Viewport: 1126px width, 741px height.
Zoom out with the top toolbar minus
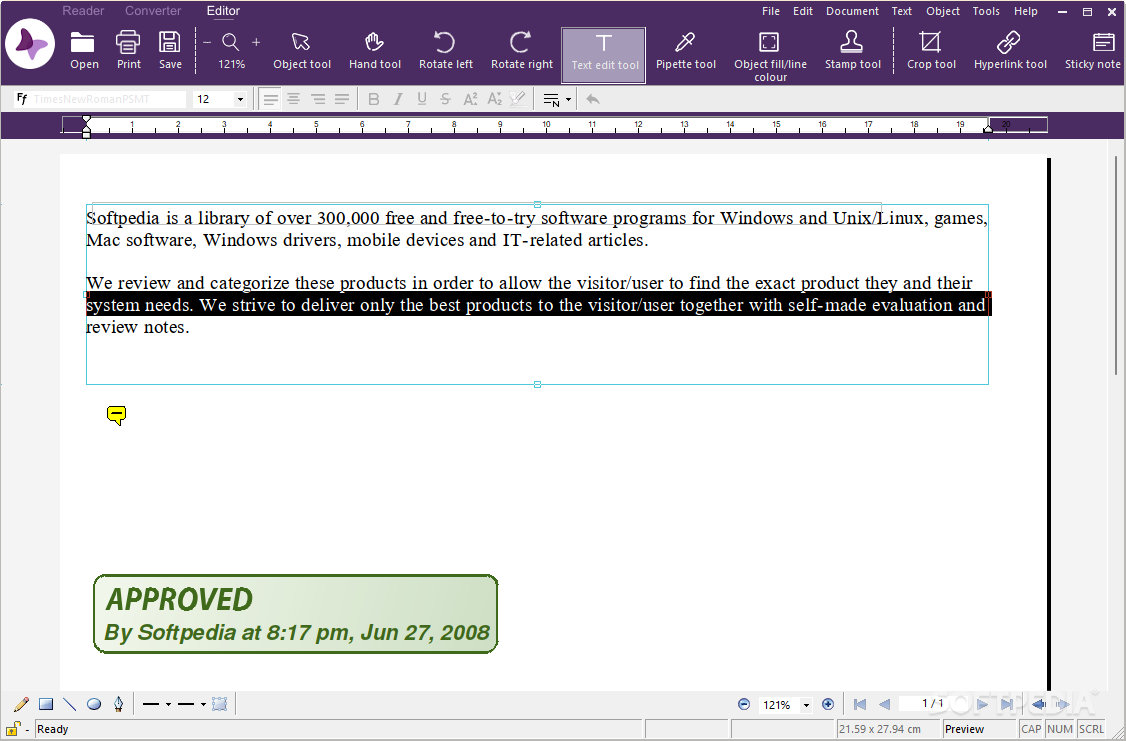pyautogui.click(x=207, y=42)
